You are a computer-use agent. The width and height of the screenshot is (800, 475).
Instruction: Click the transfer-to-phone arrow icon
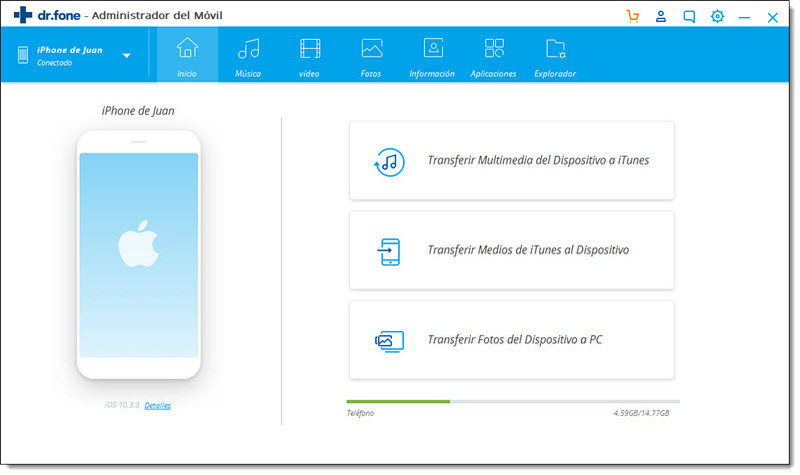point(389,252)
